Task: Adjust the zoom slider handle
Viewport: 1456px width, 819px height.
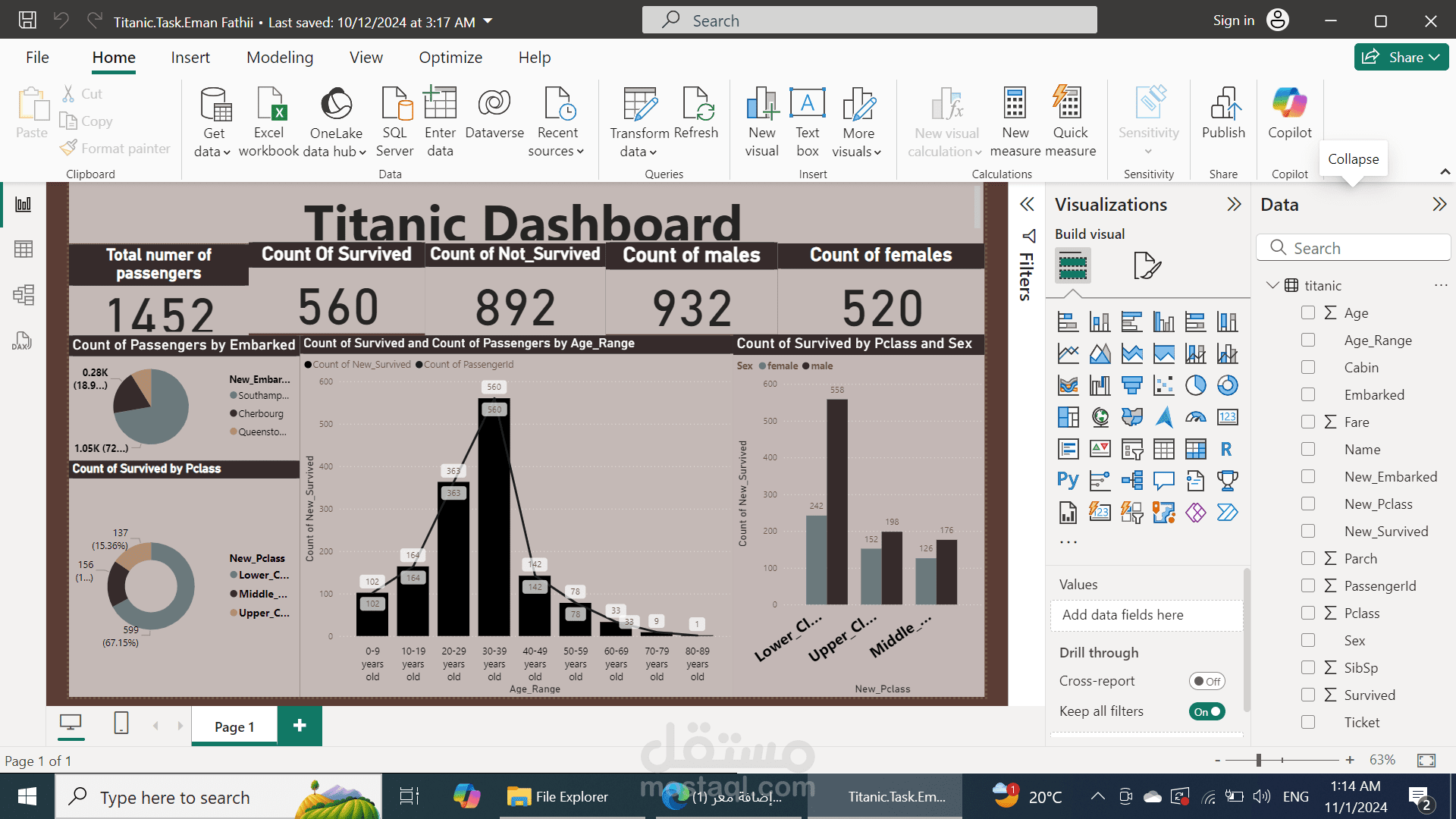Action: (x=1259, y=760)
